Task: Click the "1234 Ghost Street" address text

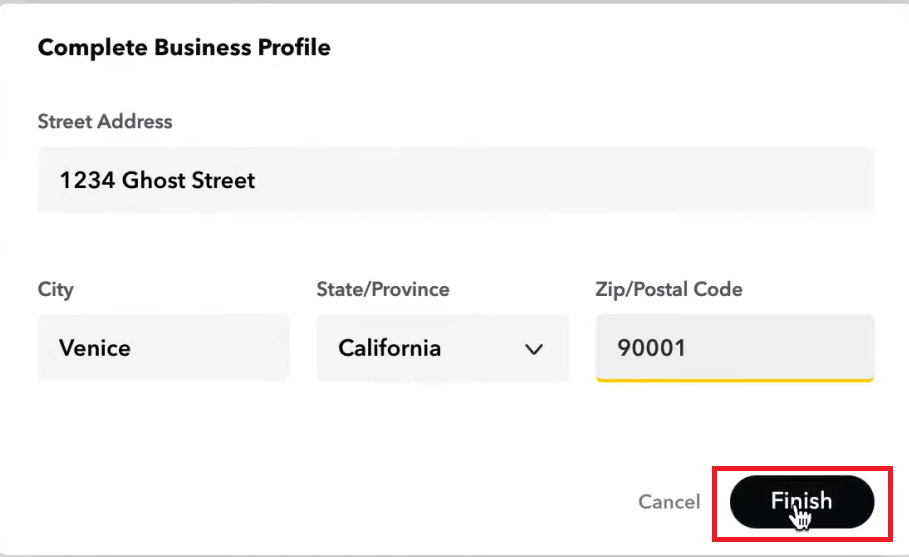Action: (x=157, y=181)
